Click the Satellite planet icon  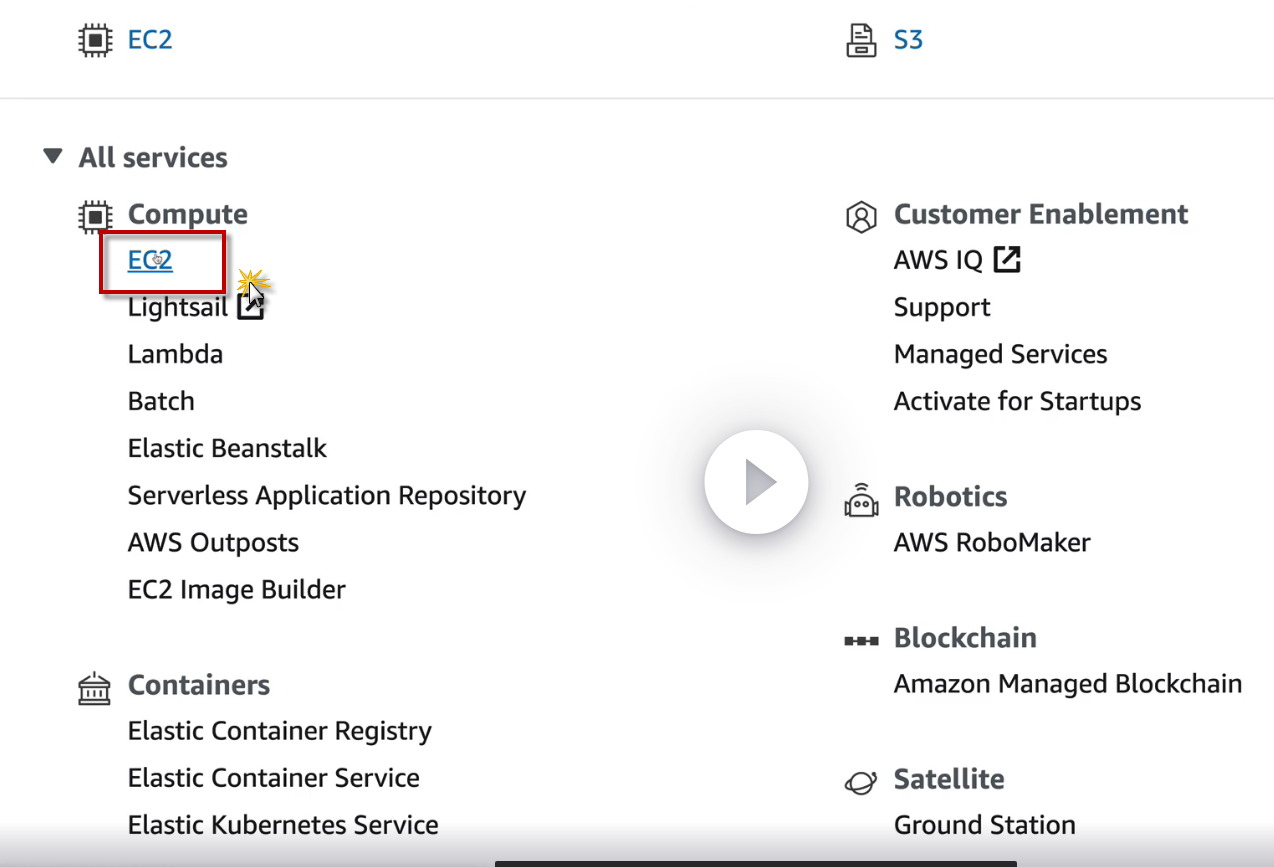861,782
